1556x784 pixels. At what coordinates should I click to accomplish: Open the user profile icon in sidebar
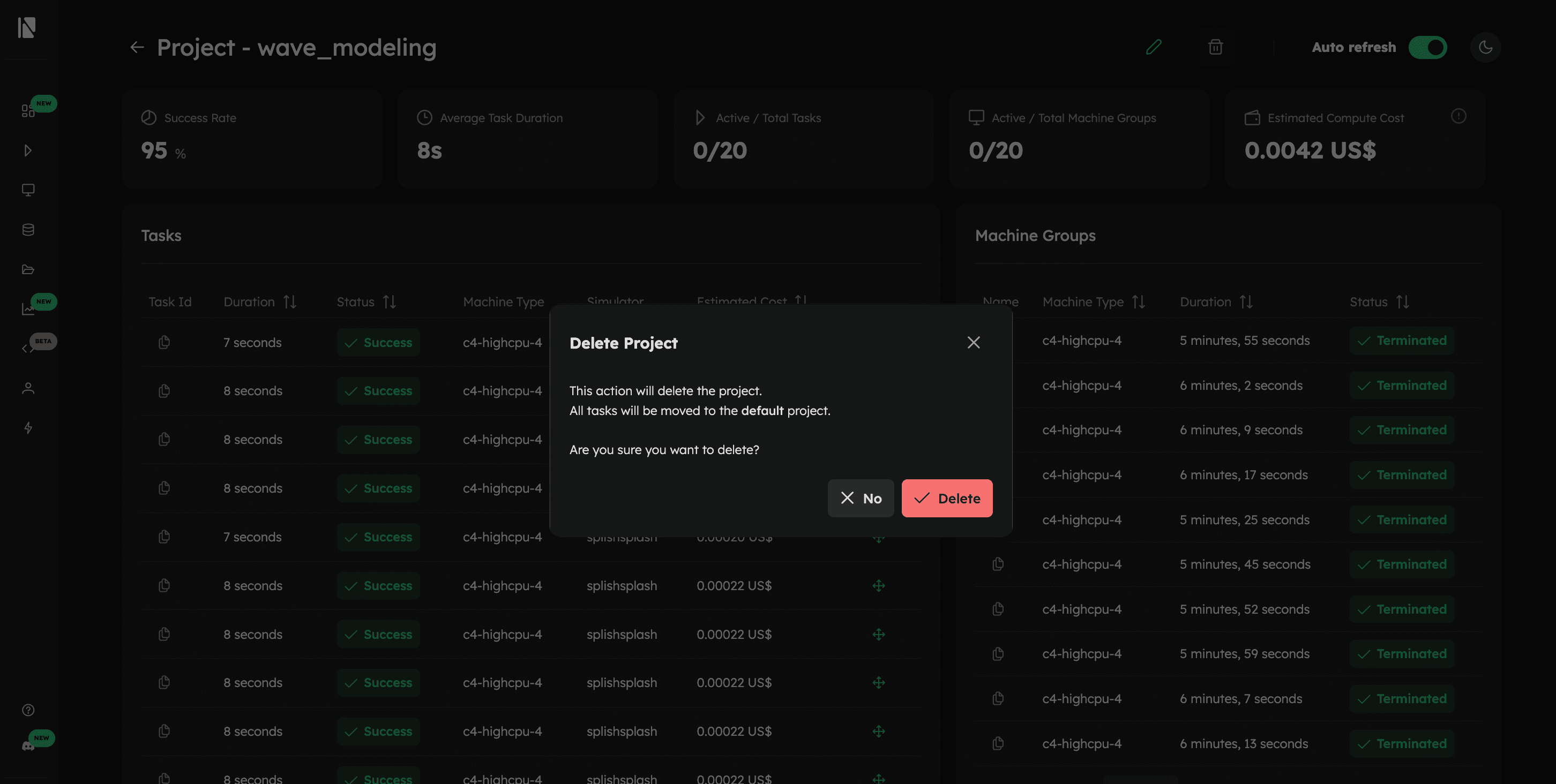(28, 388)
